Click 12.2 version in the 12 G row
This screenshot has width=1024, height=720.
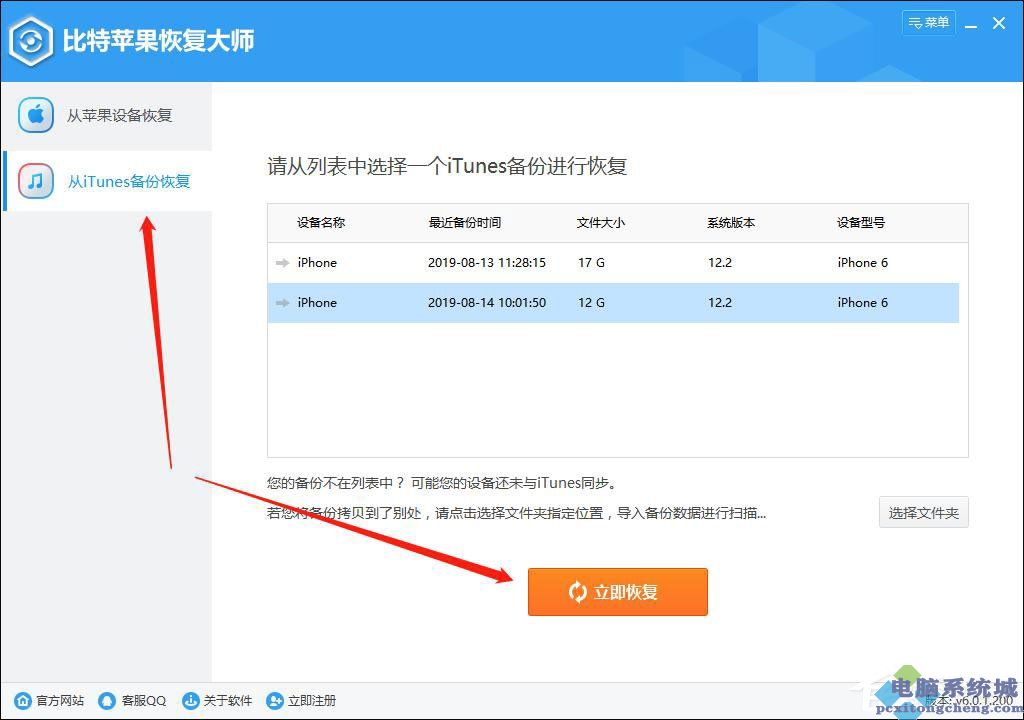point(720,303)
